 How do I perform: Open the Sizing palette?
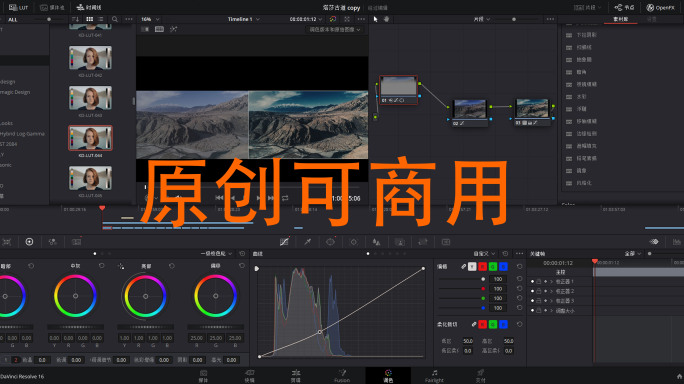[x=423, y=242]
